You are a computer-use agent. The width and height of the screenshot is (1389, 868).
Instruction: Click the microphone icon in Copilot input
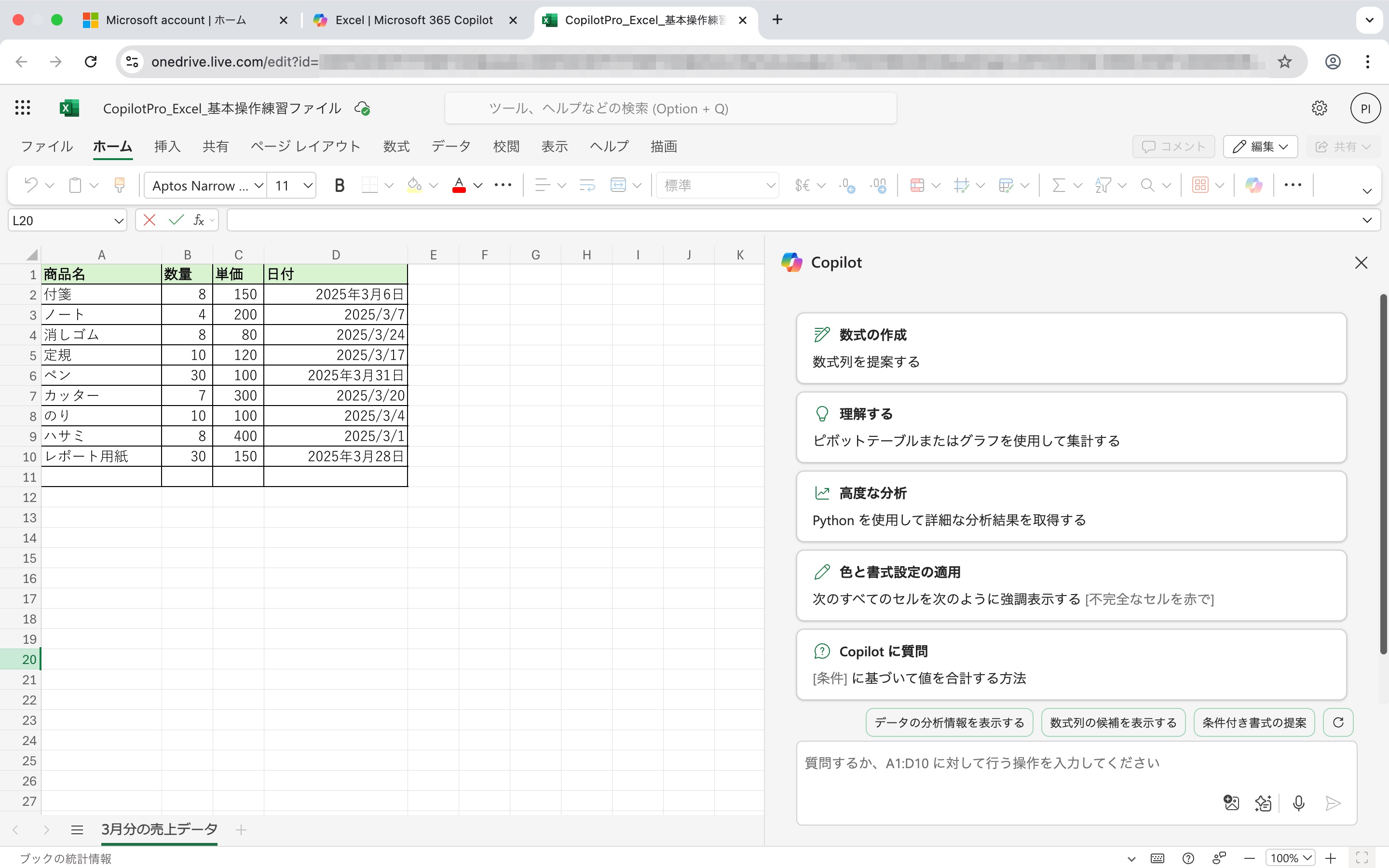(x=1298, y=802)
